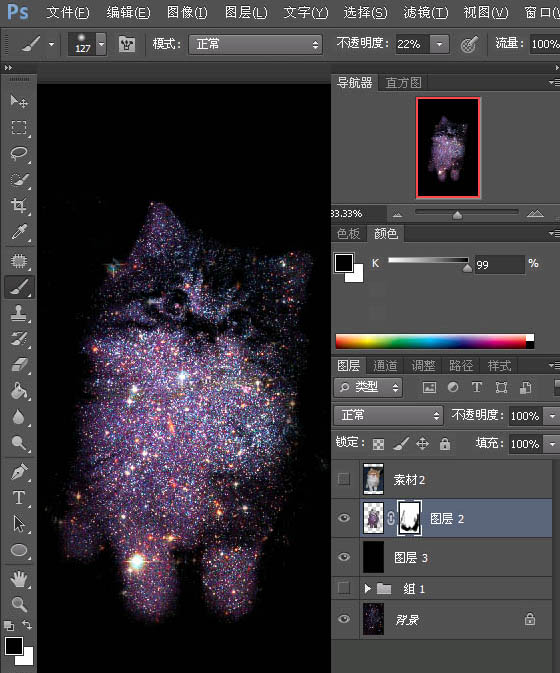Viewport: 560px width, 673px height.
Task: Select the Clone Stamp tool
Action: click(19, 313)
